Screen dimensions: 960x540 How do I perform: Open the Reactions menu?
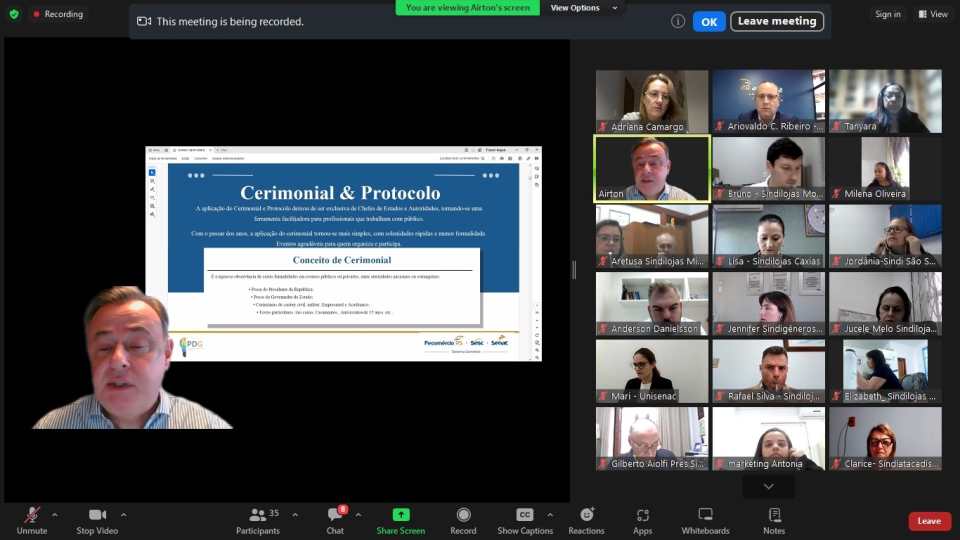[x=586, y=520]
